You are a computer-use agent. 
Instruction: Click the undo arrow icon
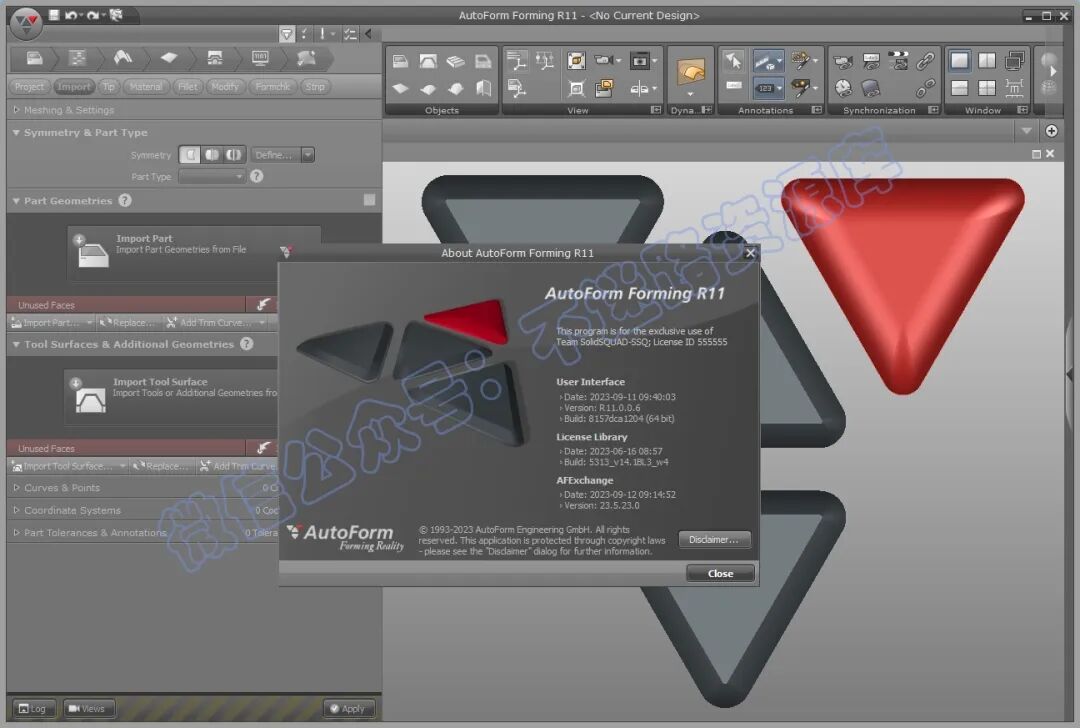(70, 14)
